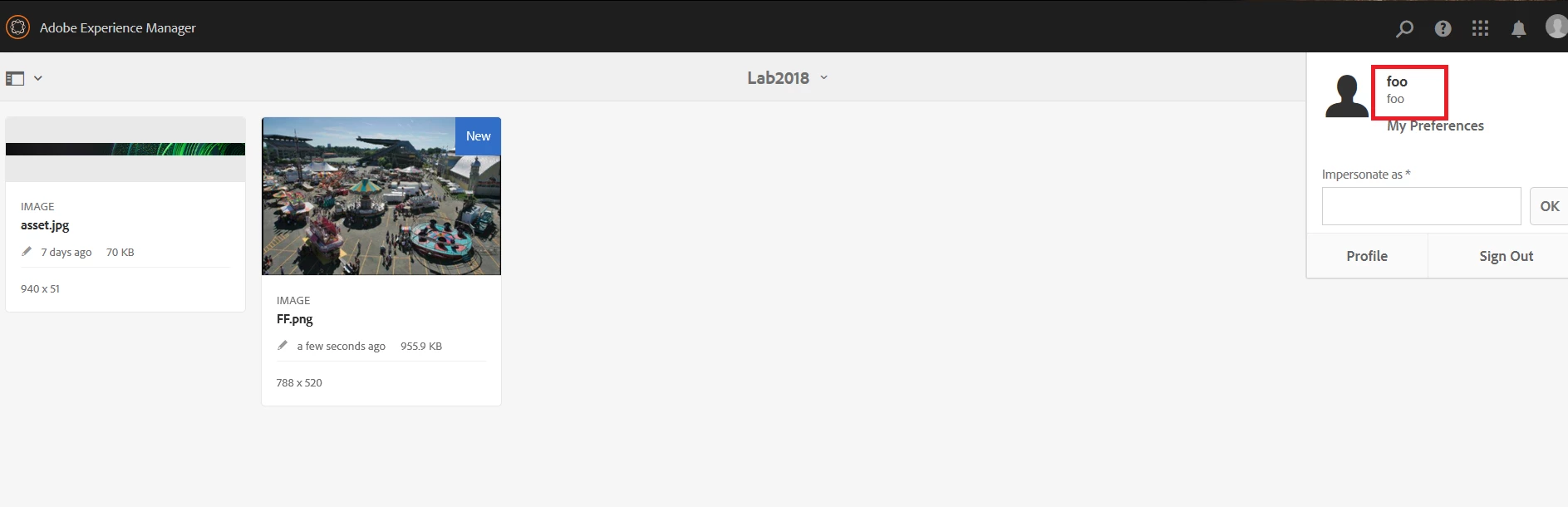Image resolution: width=1568 pixels, height=507 pixels.
Task: Click the Impersonate as input field
Action: (1421, 206)
